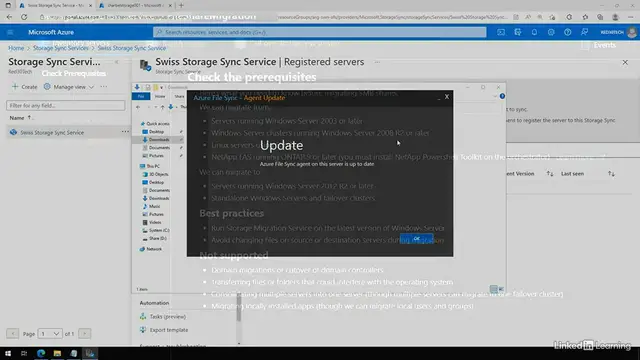
Task: Close the Azure File Sync Agent Update dialog
Action: (x=447, y=97)
